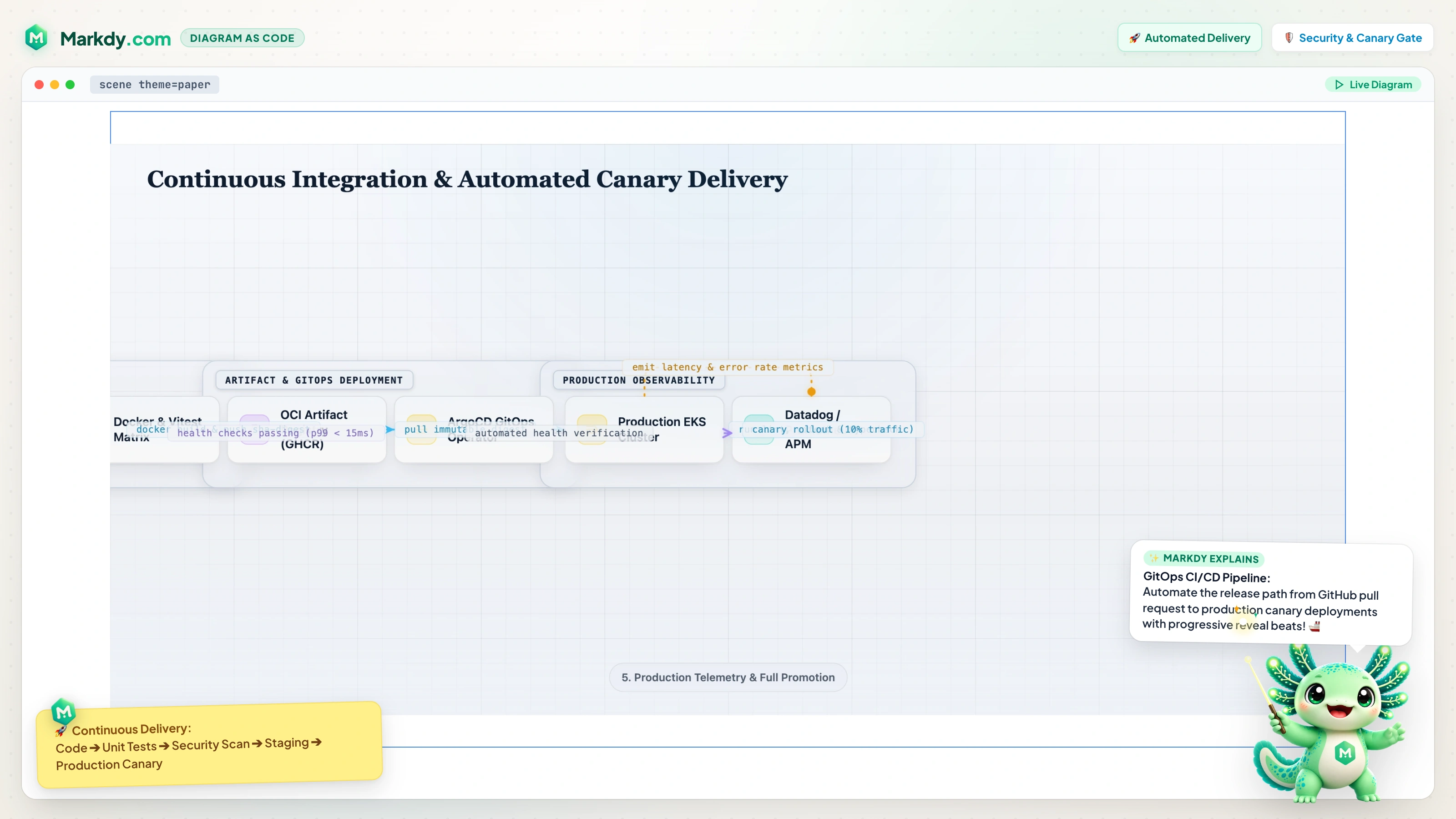Click the 5. Production Telemetry & Full Promotion caption
Image resolution: width=1456 pixels, height=819 pixels.
(x=728, y=677)
